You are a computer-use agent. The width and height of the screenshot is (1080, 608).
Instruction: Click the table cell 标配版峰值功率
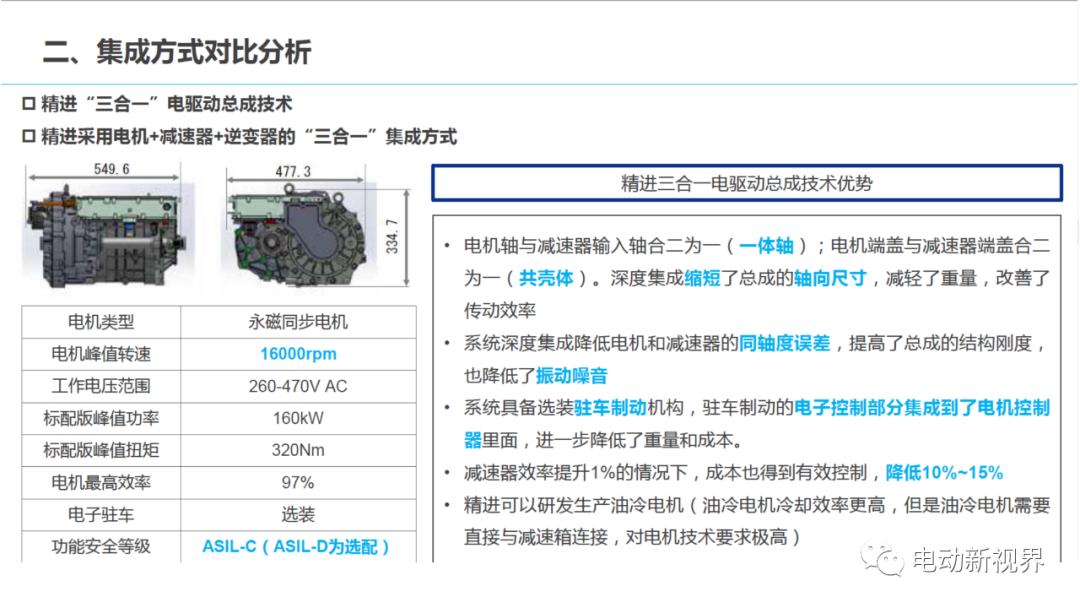pos(101,418)
